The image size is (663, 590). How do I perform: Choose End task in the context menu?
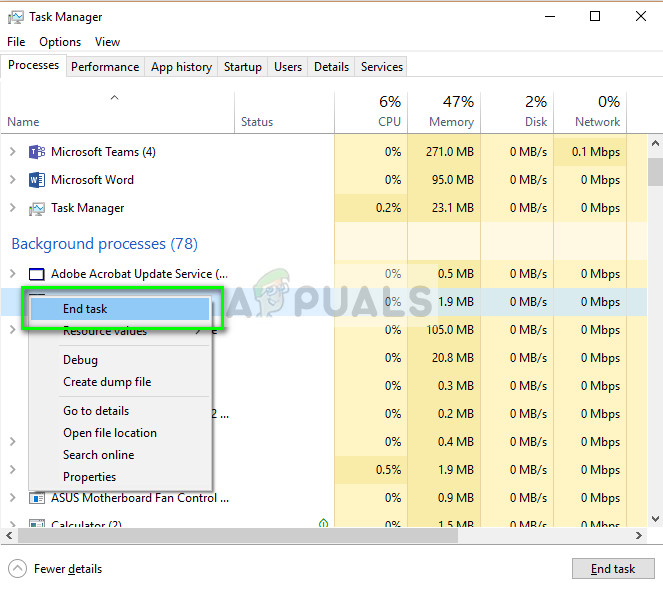[x=120, y=309]
